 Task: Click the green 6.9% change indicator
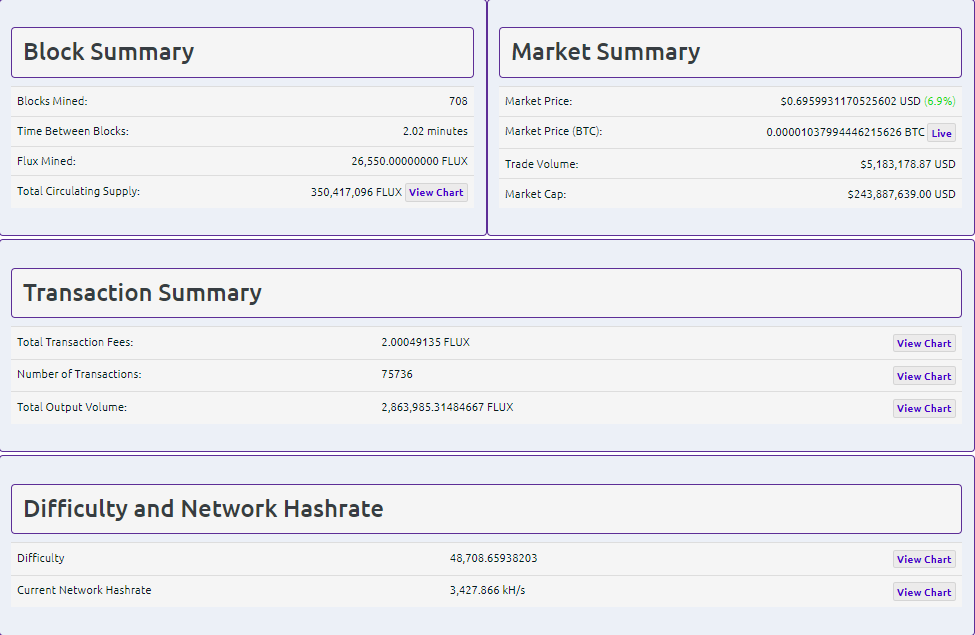[x=940, y=101]
